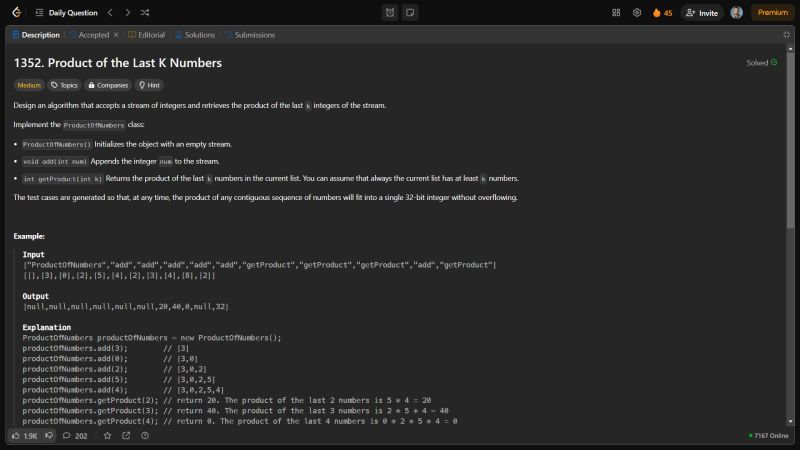The width and height of the screenshot is (800, 450).
Task: Open the notes icon in top bar
Action: (x=410, y=13)
